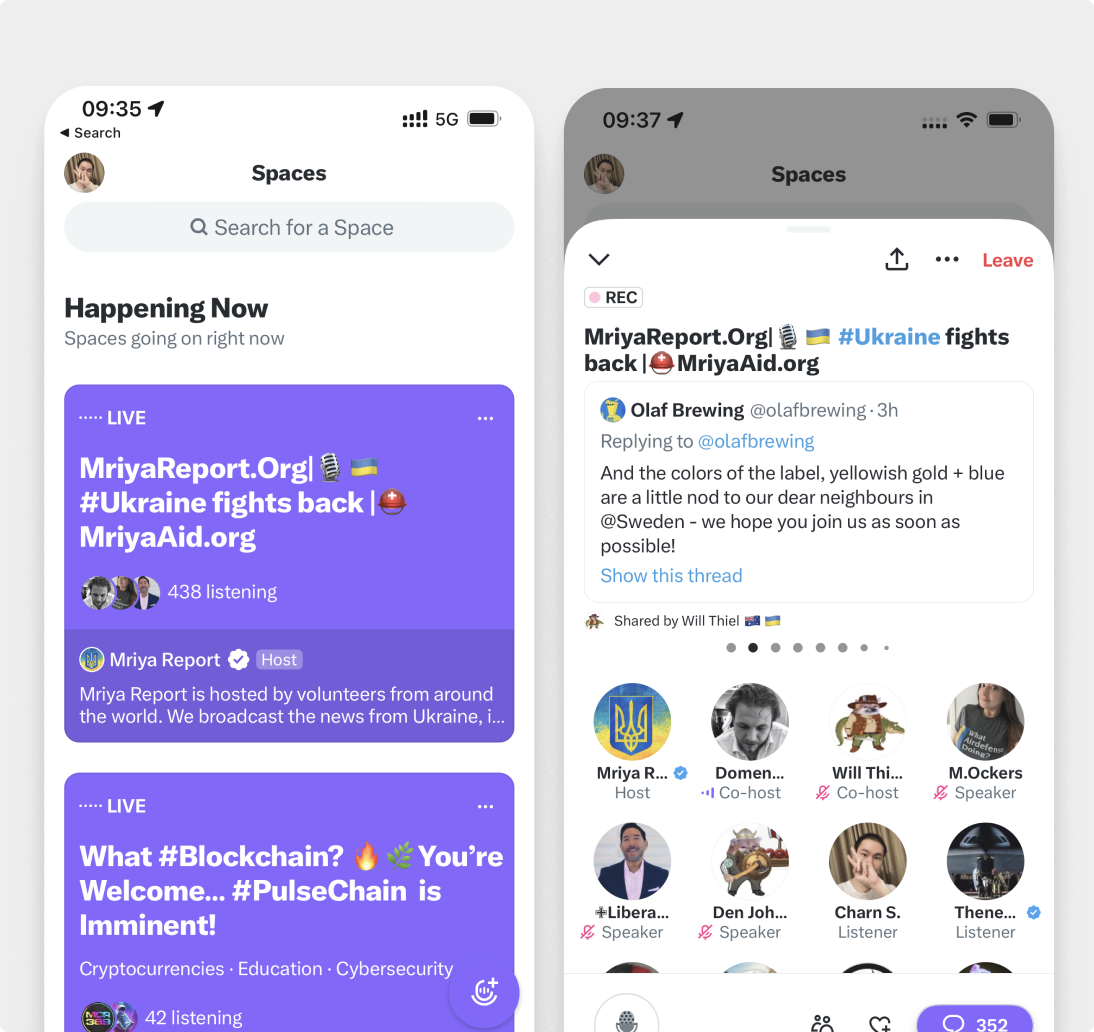Tap the heart reaction icon
The width and height of the screenshot is (1094, 1032).
click(880, 1024)
